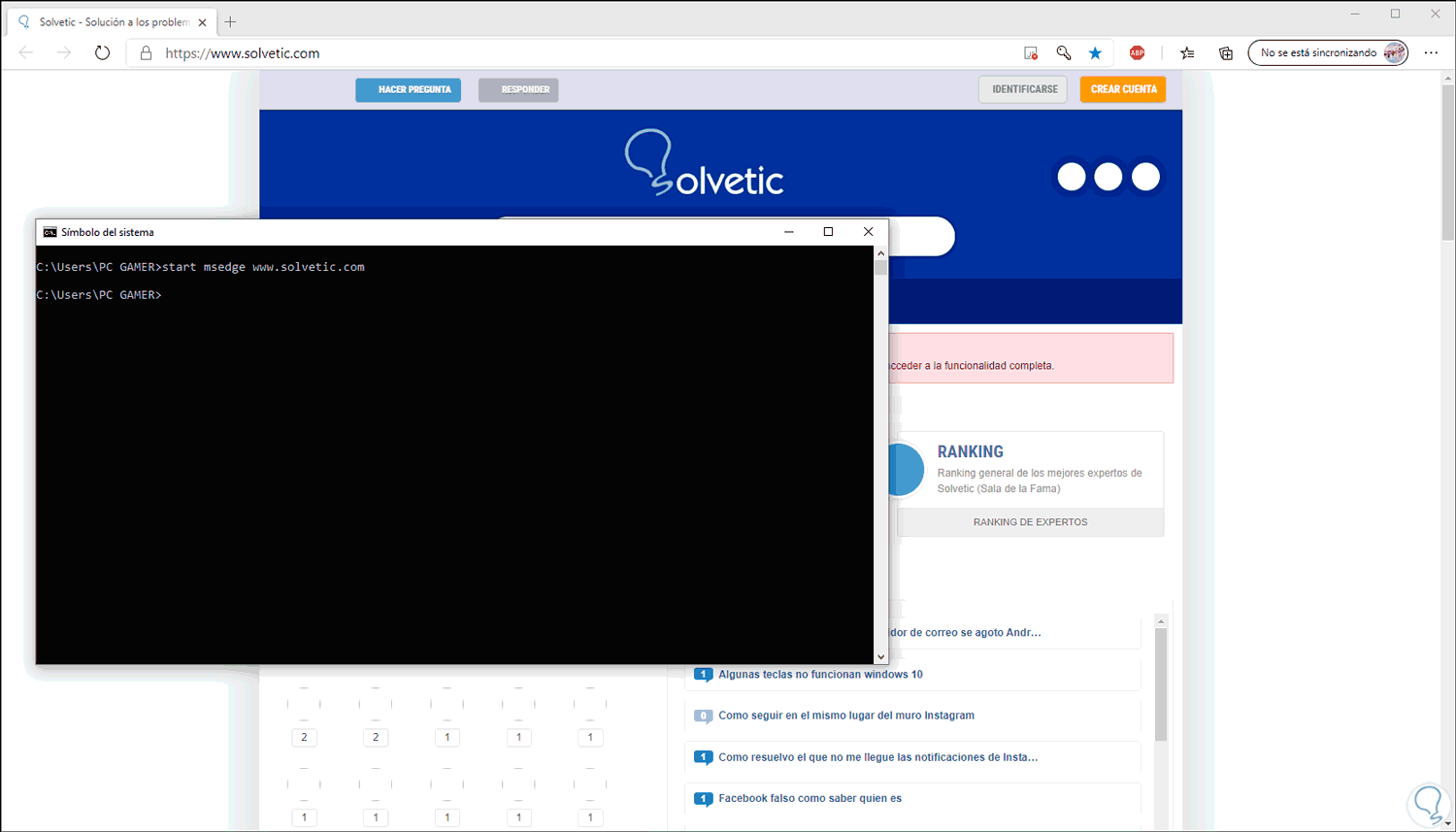Viewport: 1456px width, 832px height.
Task: Click IDENTIFICARSE to log in
Action: tap(1023, 89)
